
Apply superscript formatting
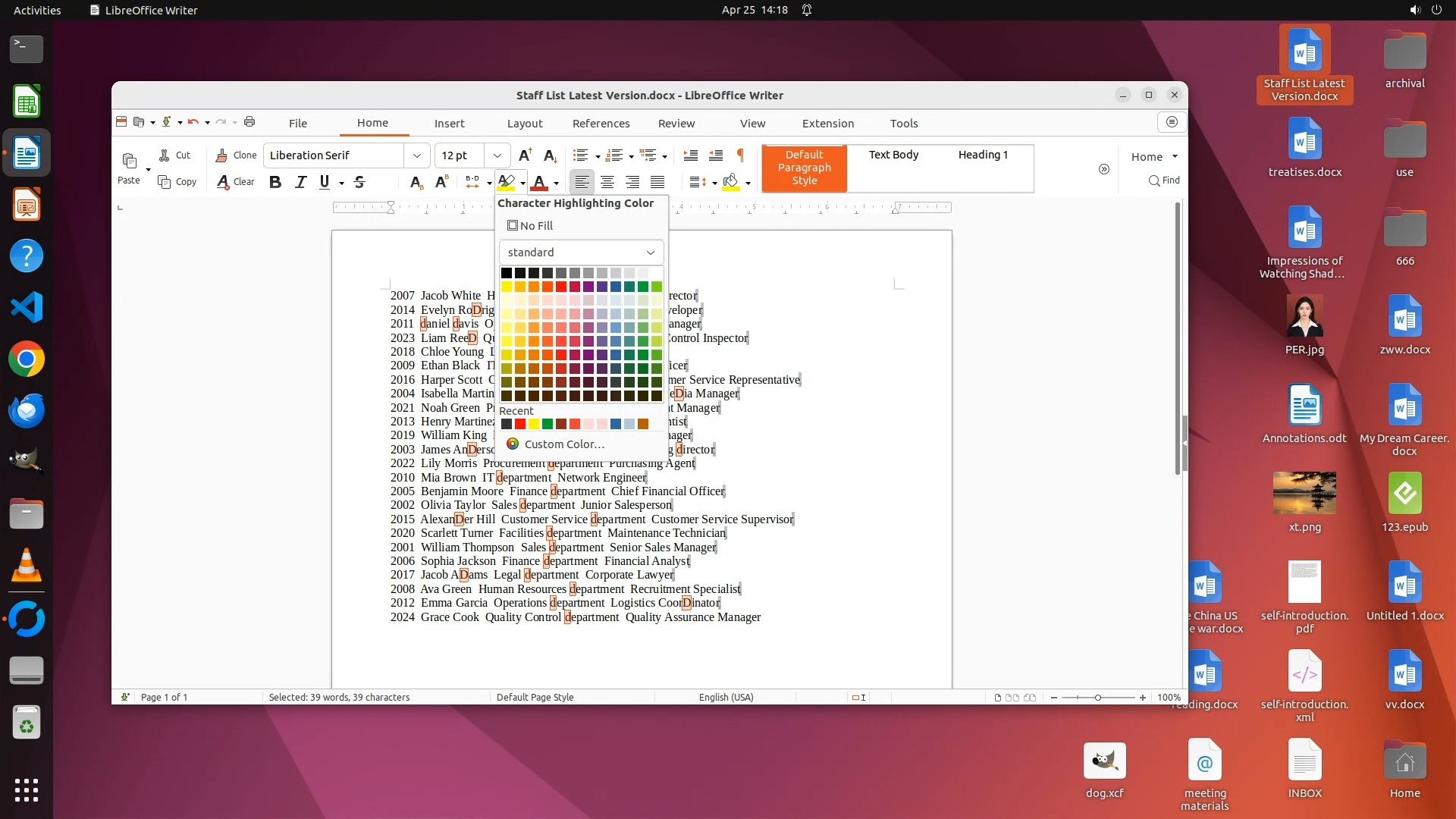click(x=441, y=182)
